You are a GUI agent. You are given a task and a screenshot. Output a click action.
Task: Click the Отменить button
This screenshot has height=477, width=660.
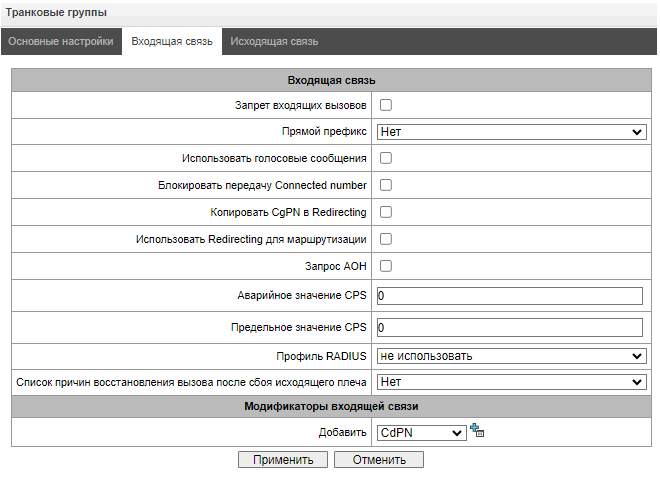[378, 460]
